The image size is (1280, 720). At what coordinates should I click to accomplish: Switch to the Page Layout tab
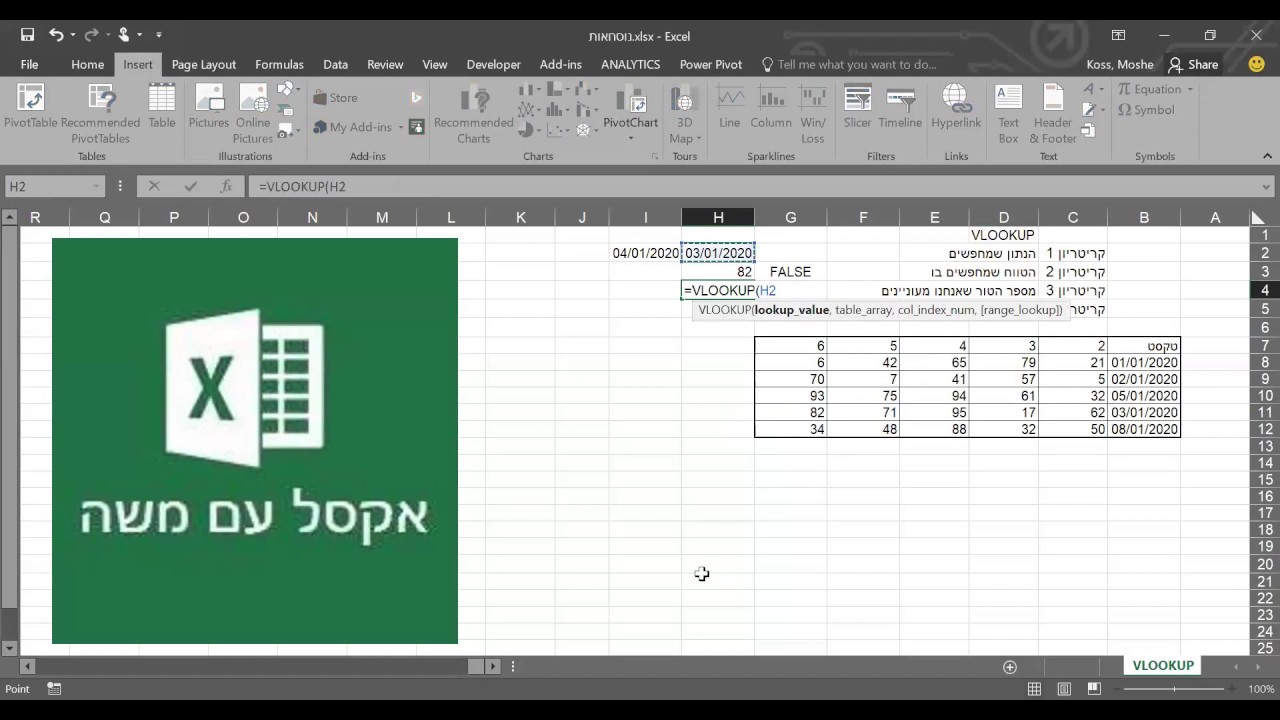[x=203, y=64]
